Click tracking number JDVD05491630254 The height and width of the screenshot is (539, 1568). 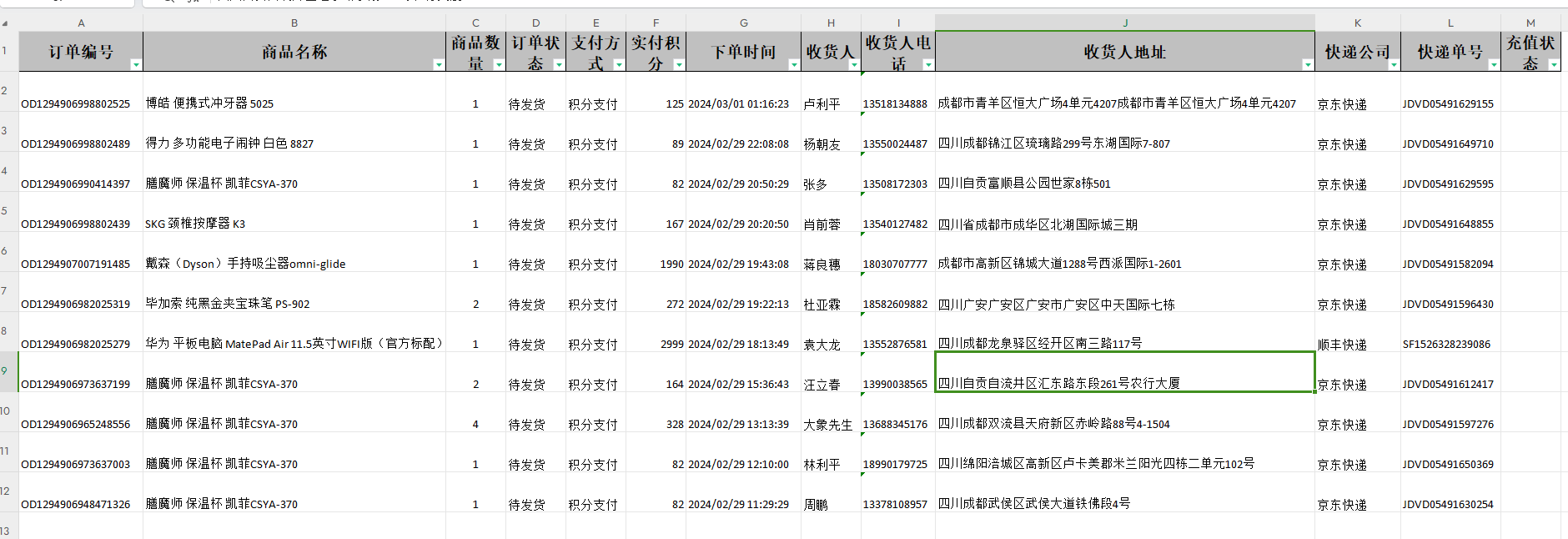pyautogui.click(x=1448, y=505)
